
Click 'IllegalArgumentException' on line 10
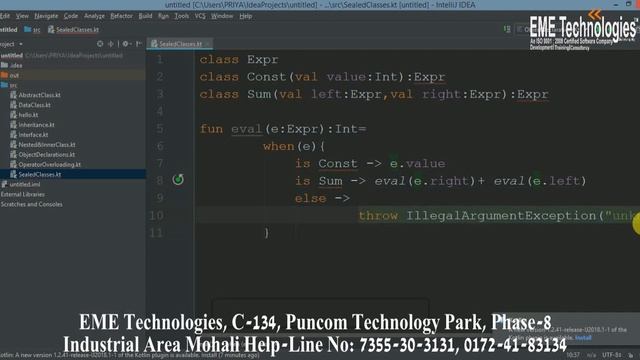click(x=501, y=216)
